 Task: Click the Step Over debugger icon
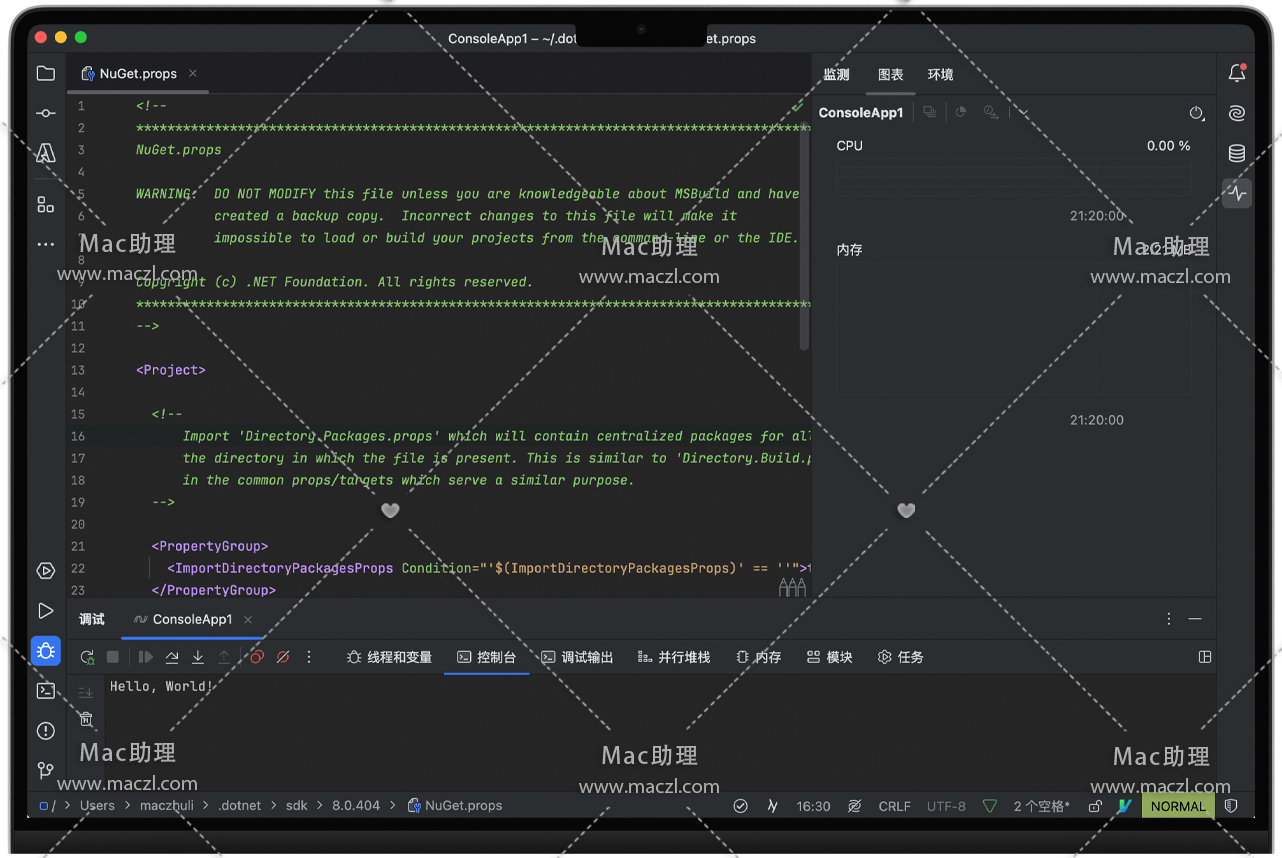coord(172,657)
